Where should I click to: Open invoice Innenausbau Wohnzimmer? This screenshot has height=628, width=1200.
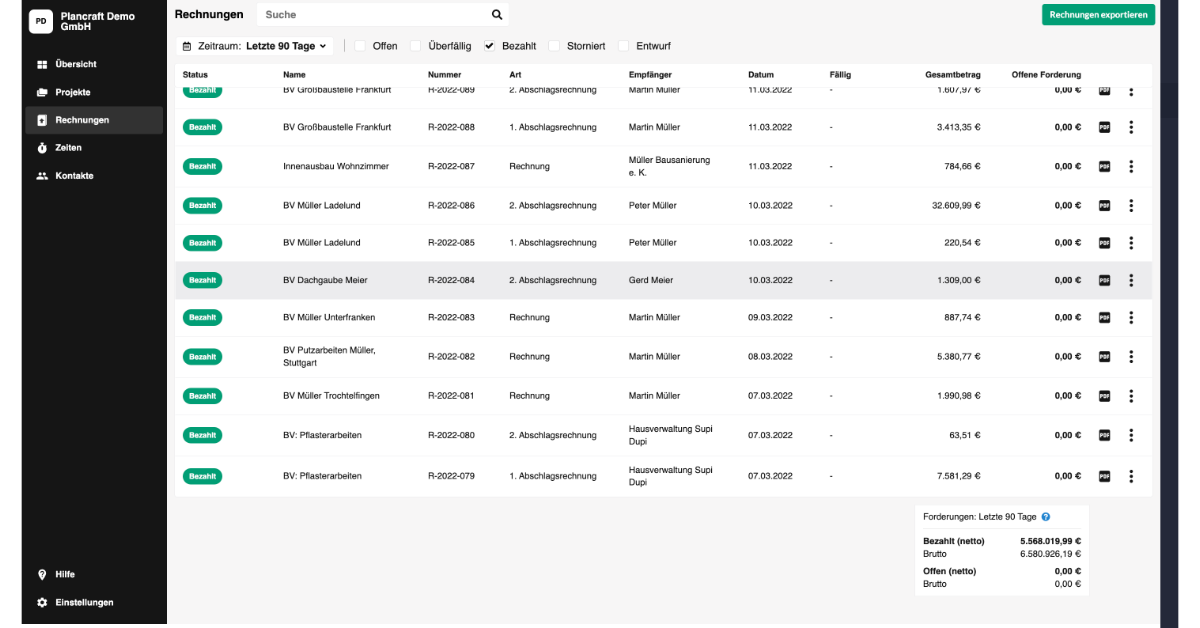tap(336, 166)
